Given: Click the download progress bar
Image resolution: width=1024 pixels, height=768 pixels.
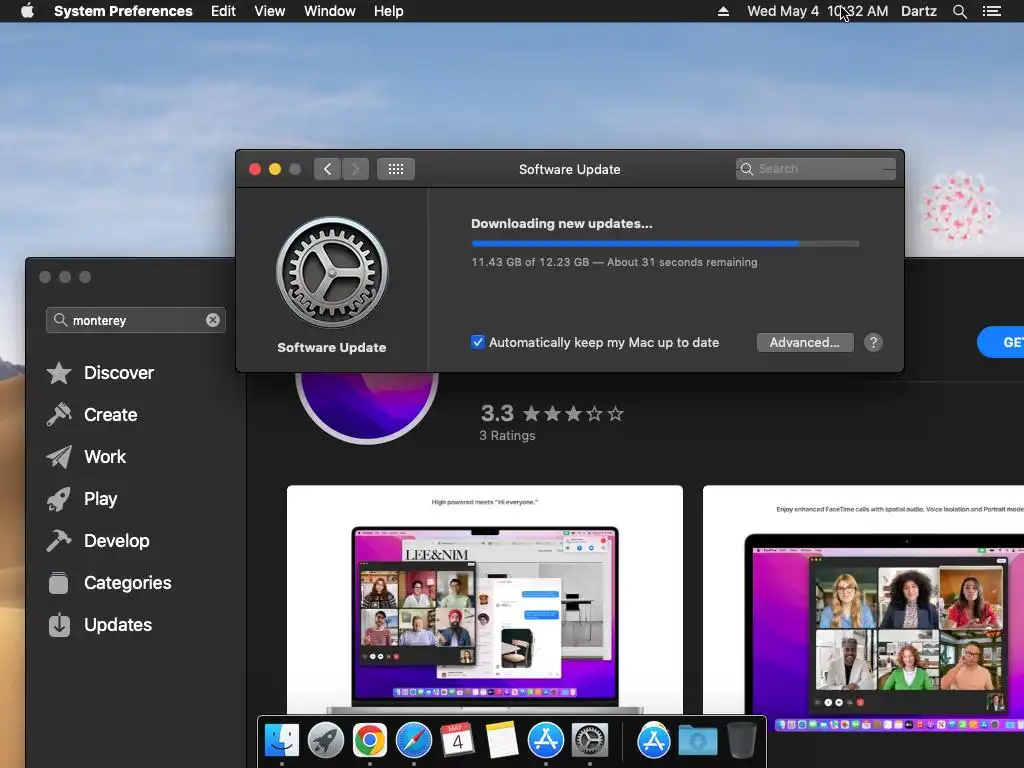Looking at the screenshot, I should [665, 243].
